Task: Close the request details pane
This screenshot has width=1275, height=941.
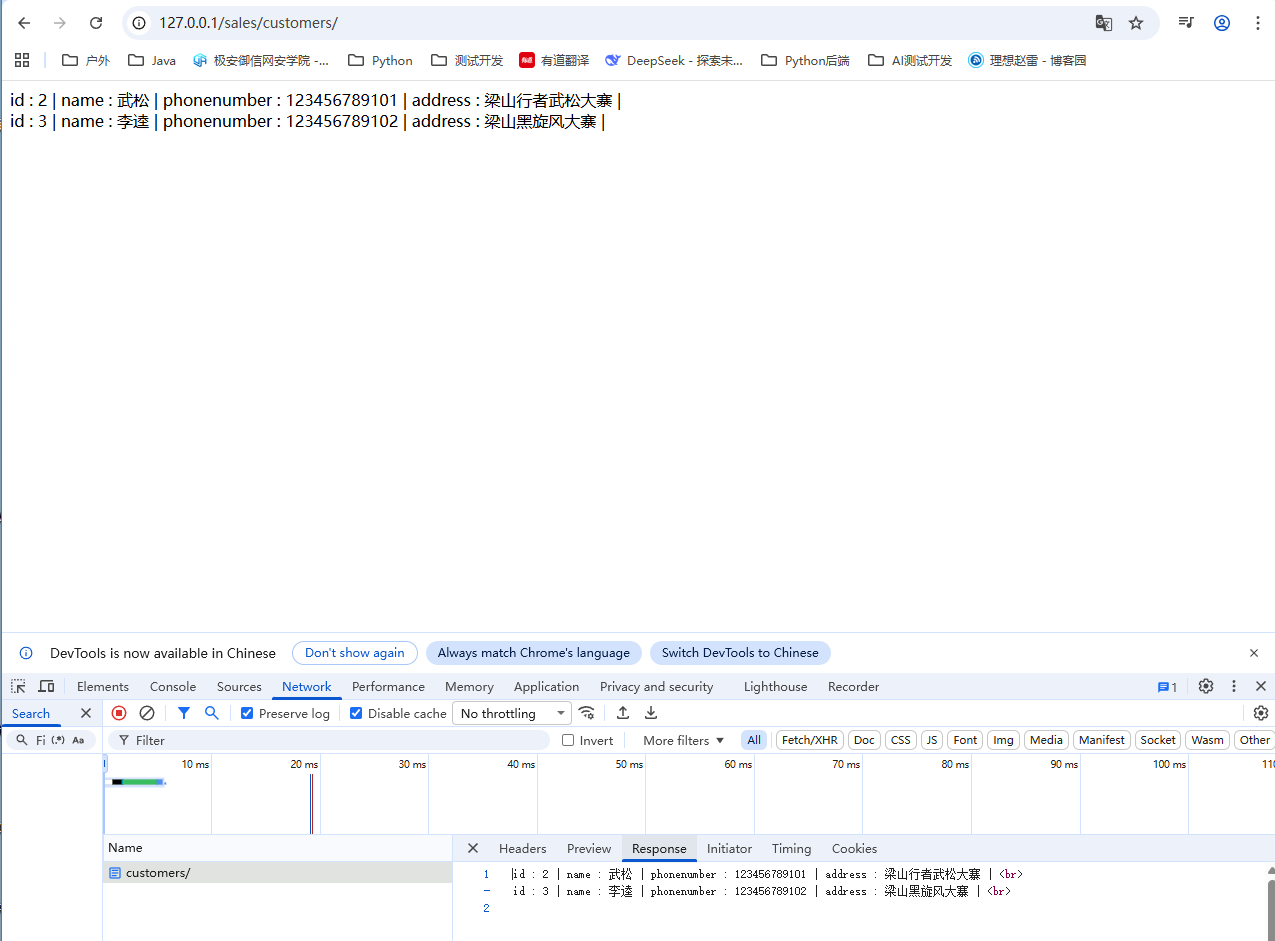Action: point(473,848)
